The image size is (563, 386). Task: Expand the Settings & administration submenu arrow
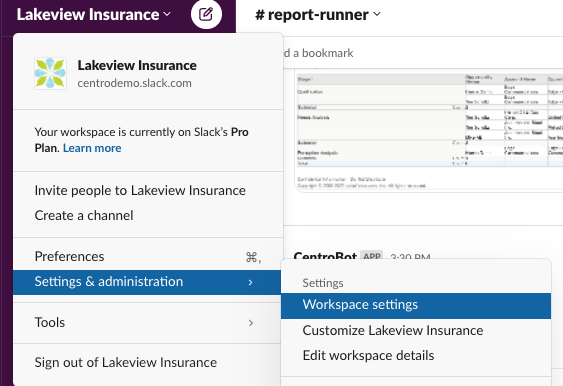pyautogui.click(x=251, y=283)
